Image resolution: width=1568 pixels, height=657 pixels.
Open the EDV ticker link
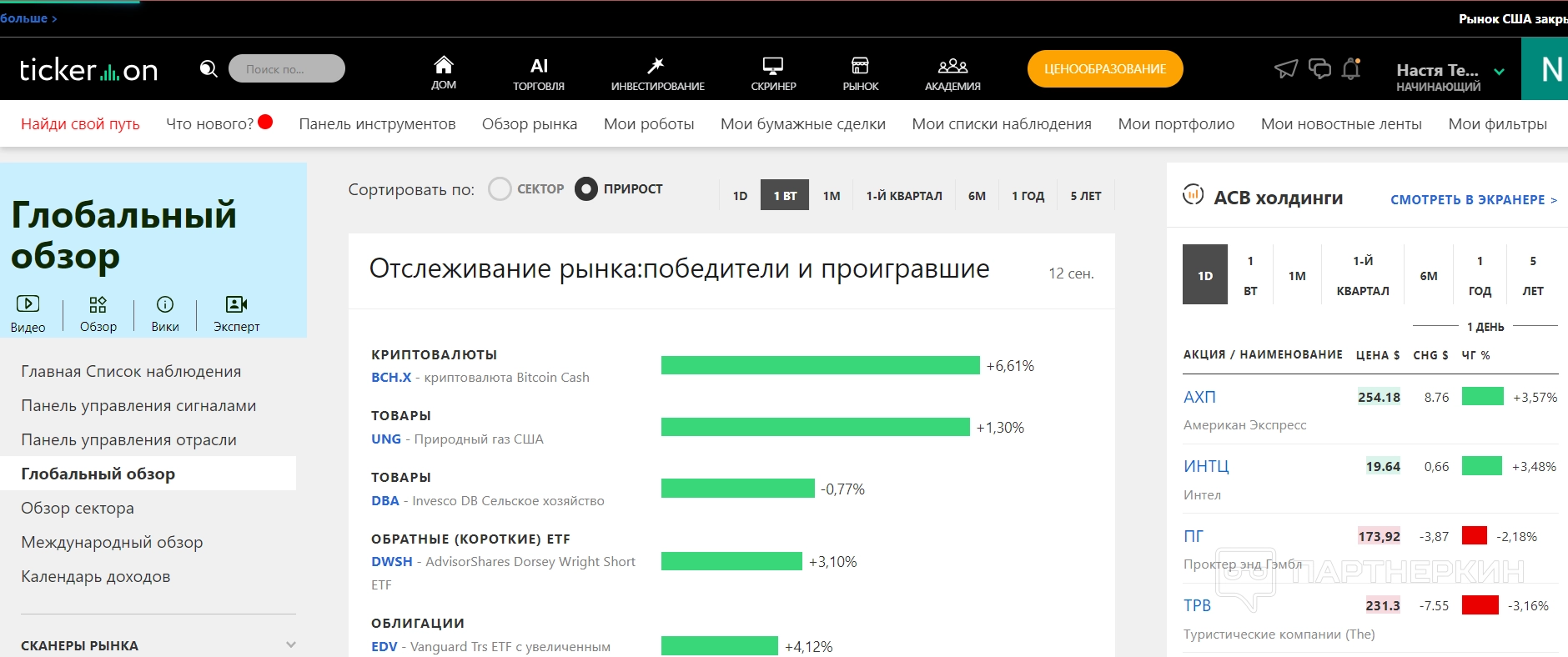click(x=384, y=646)
